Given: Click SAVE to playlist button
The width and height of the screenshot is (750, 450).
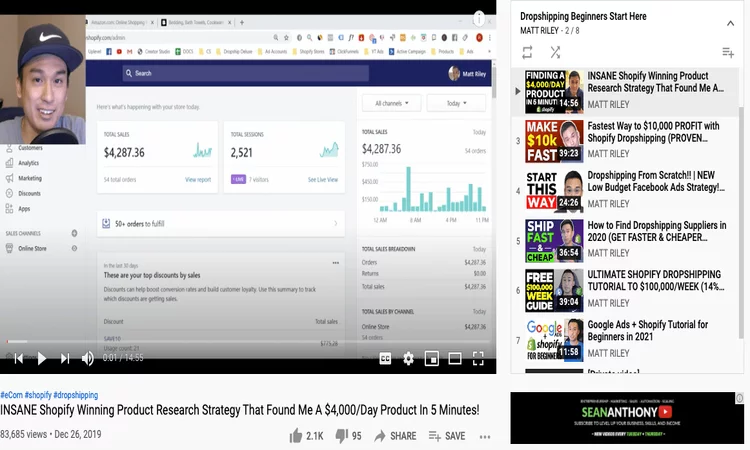Looking at the screenshot, I should click(447, 436).
